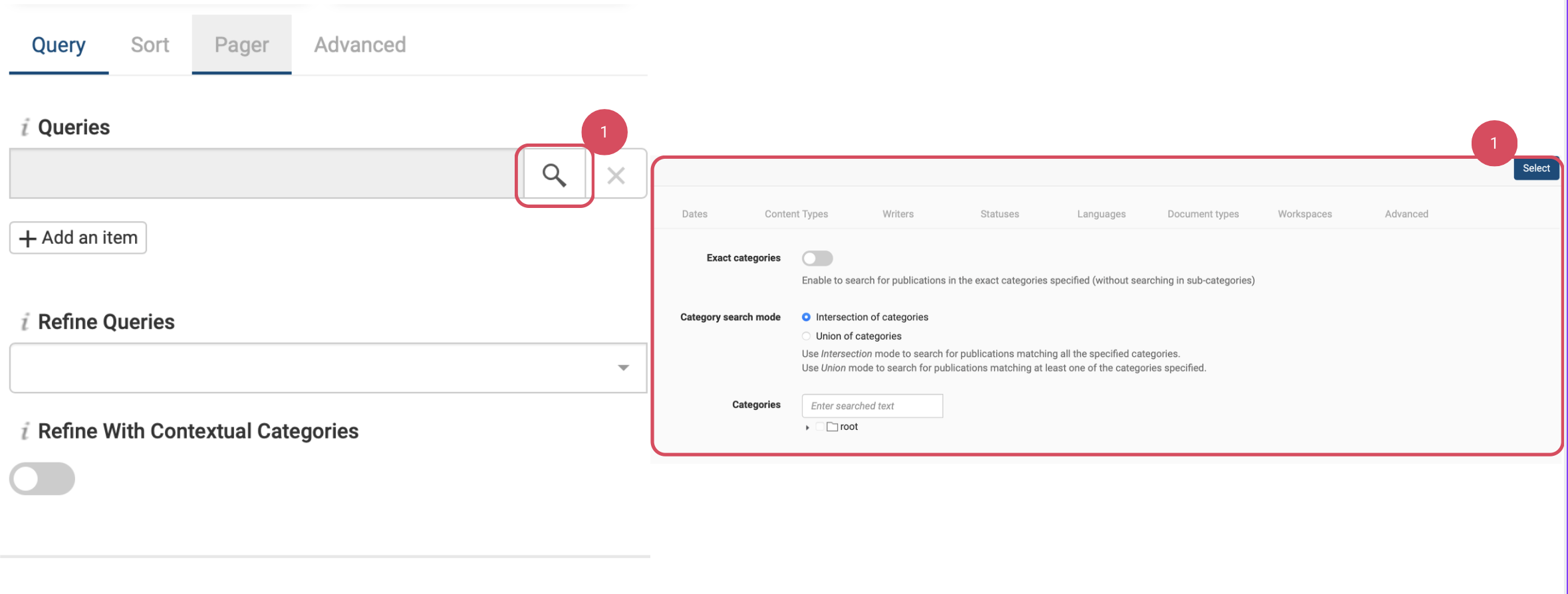Click the Categories search text field
Image resolution: width=1568 pixels, height=594 pixels.
(872, 406)
